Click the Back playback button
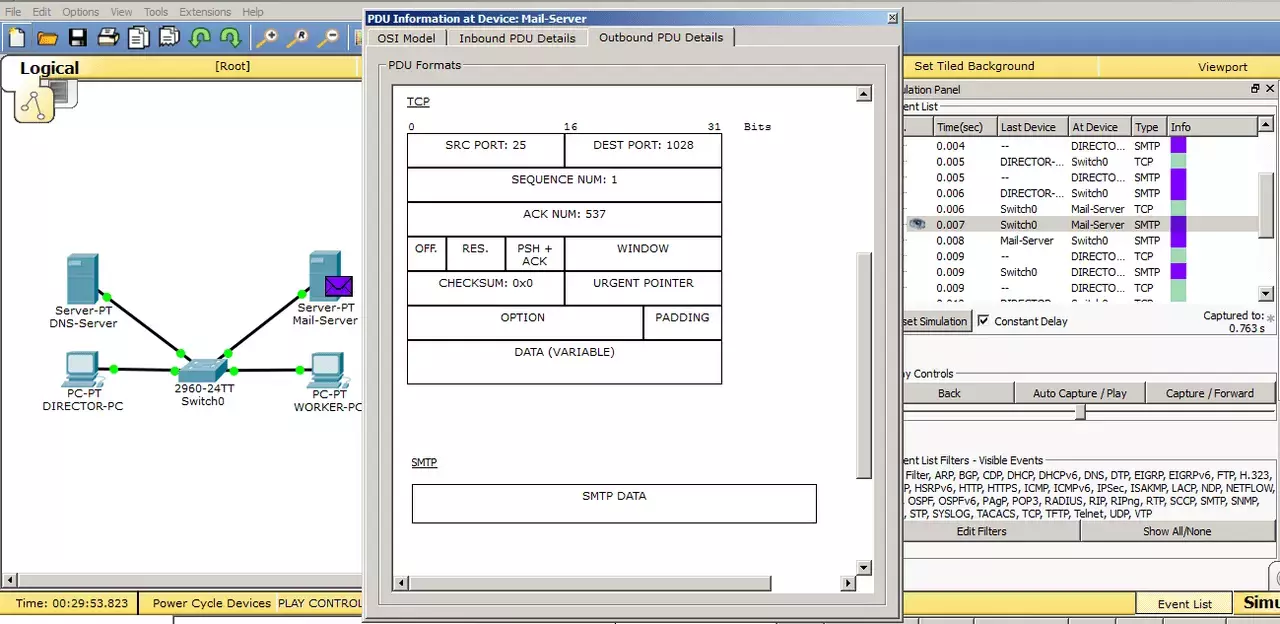1280x624 pixels. point(949,393)
